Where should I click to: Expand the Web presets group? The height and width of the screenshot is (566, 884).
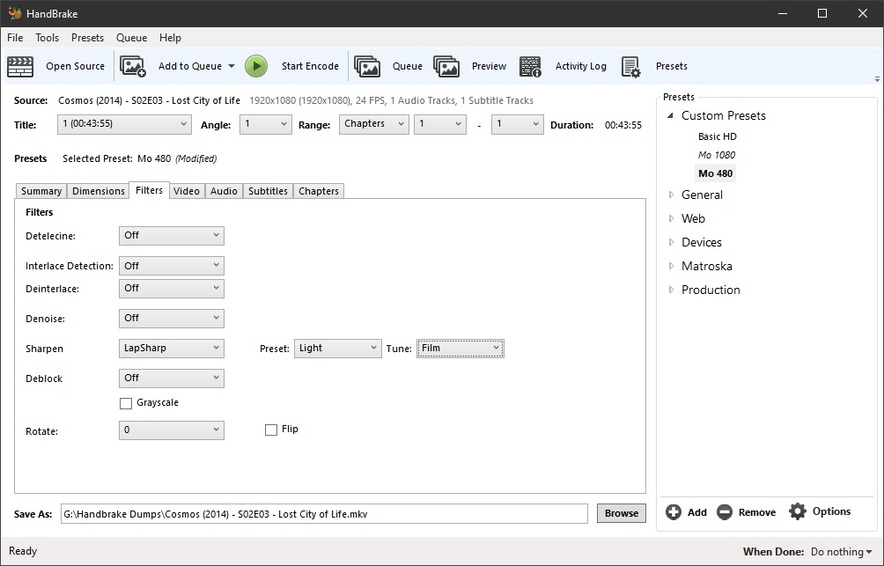(x=671, y=218)
